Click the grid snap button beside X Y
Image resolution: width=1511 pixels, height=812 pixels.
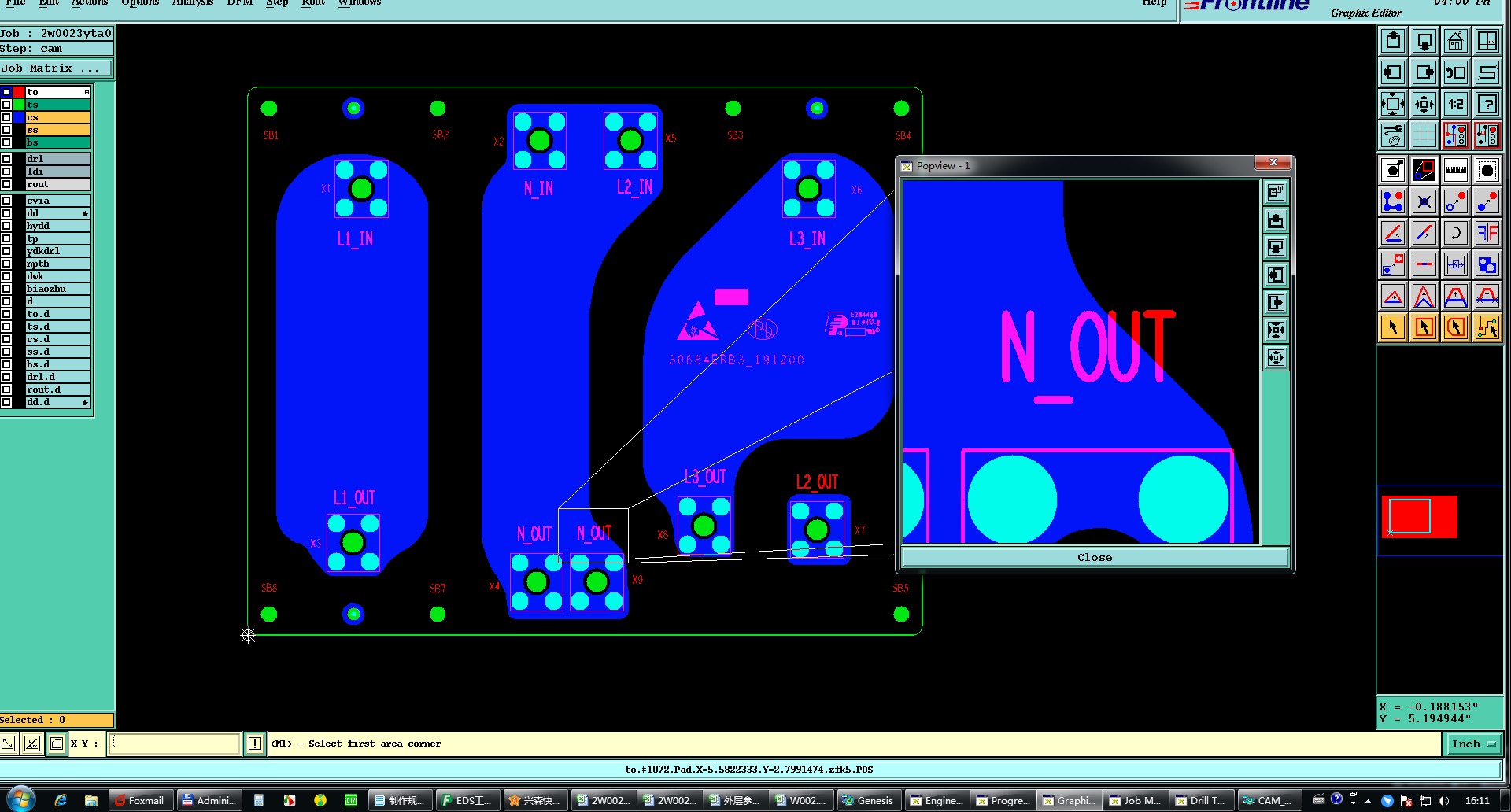click(57, 744)
